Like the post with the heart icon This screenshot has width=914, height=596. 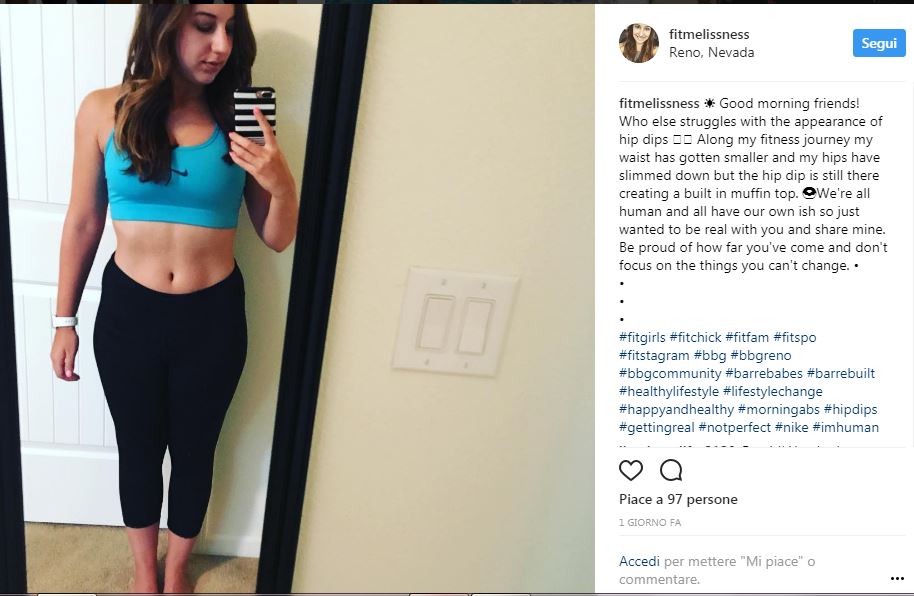click(631, 470)
